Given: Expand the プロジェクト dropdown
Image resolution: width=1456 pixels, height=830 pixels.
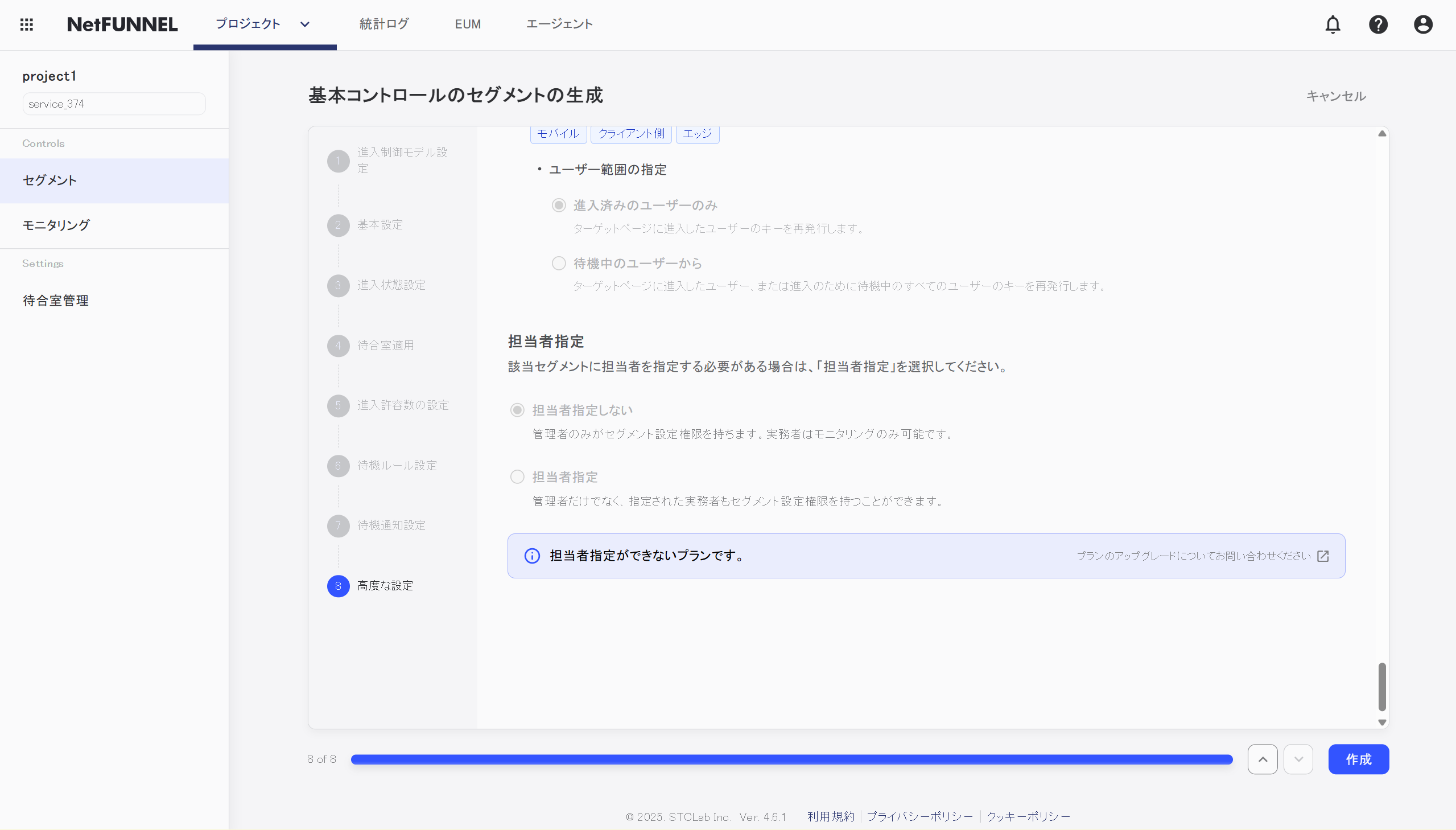Looking at the screenshot, I should click(x=304, y=24).
